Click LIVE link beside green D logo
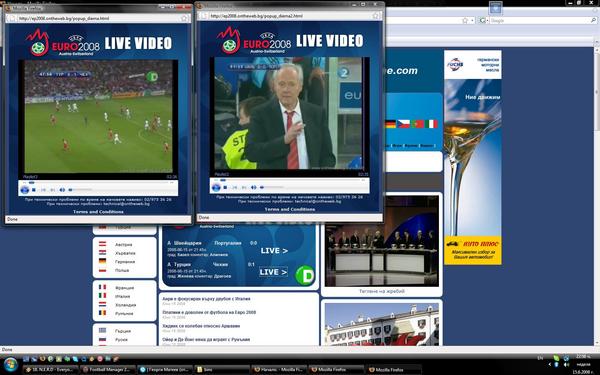This screenshot has width=600, height=375. click(273, 272)
